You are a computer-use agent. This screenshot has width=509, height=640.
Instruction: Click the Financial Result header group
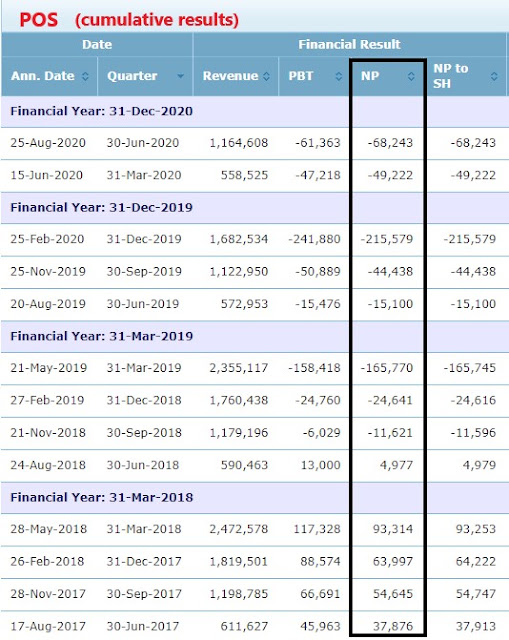point(349,44)
